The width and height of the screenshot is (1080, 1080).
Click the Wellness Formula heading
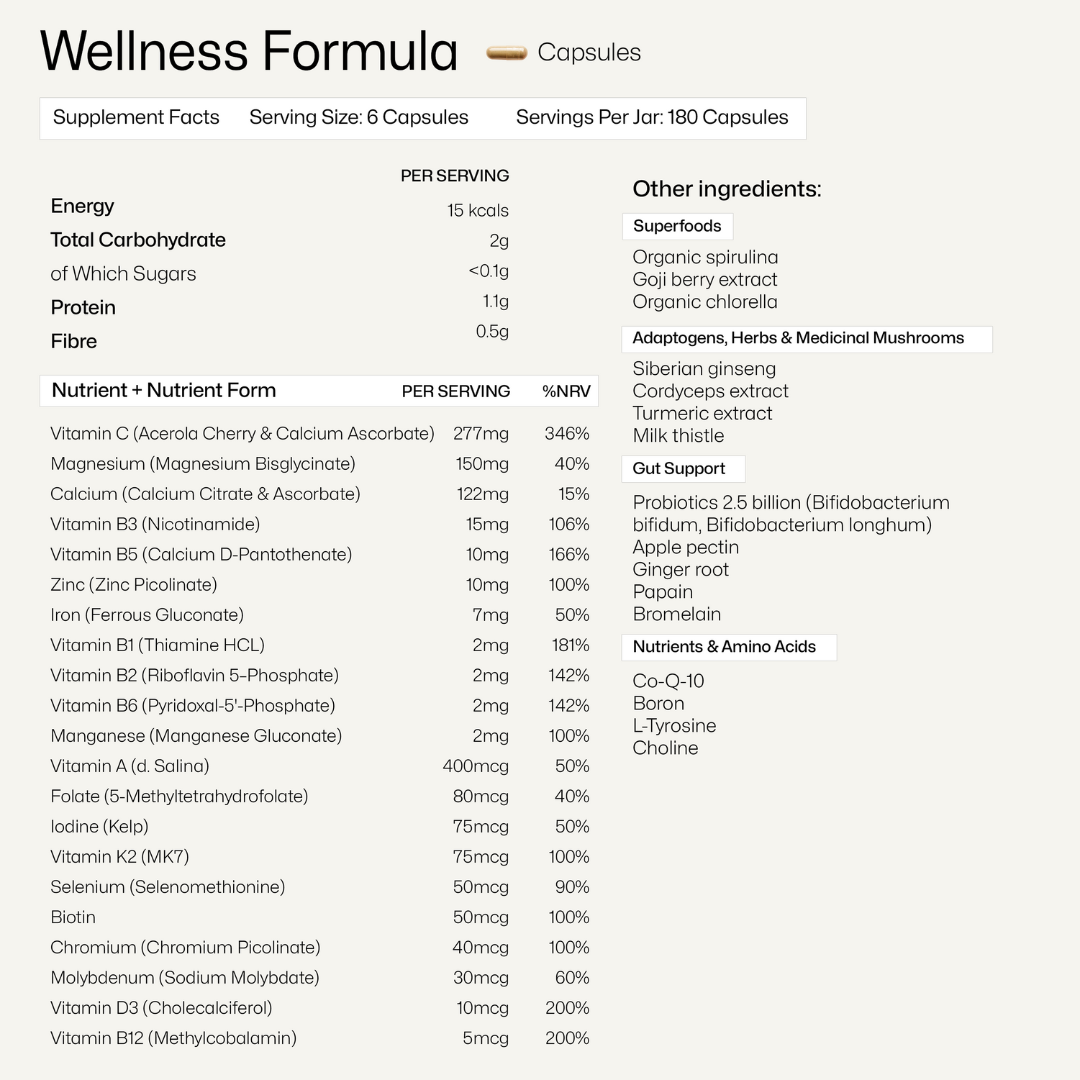coord(249,52)
